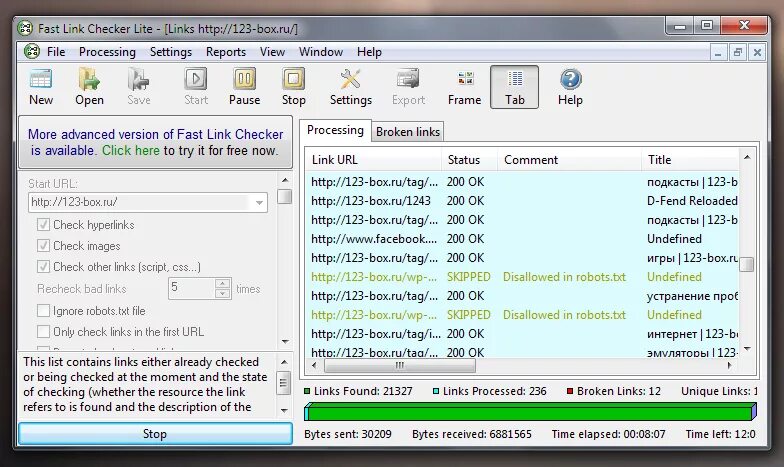Click scroll left arrow of the links table

tap(314, 366)
